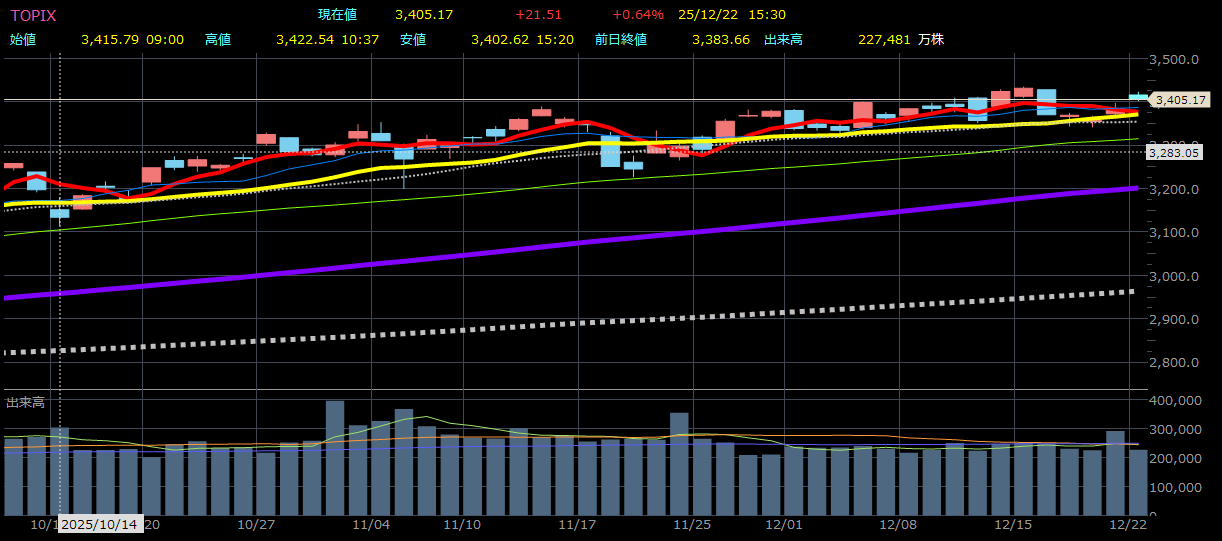Select the +0.64% change percentage

tap(637, 15)
